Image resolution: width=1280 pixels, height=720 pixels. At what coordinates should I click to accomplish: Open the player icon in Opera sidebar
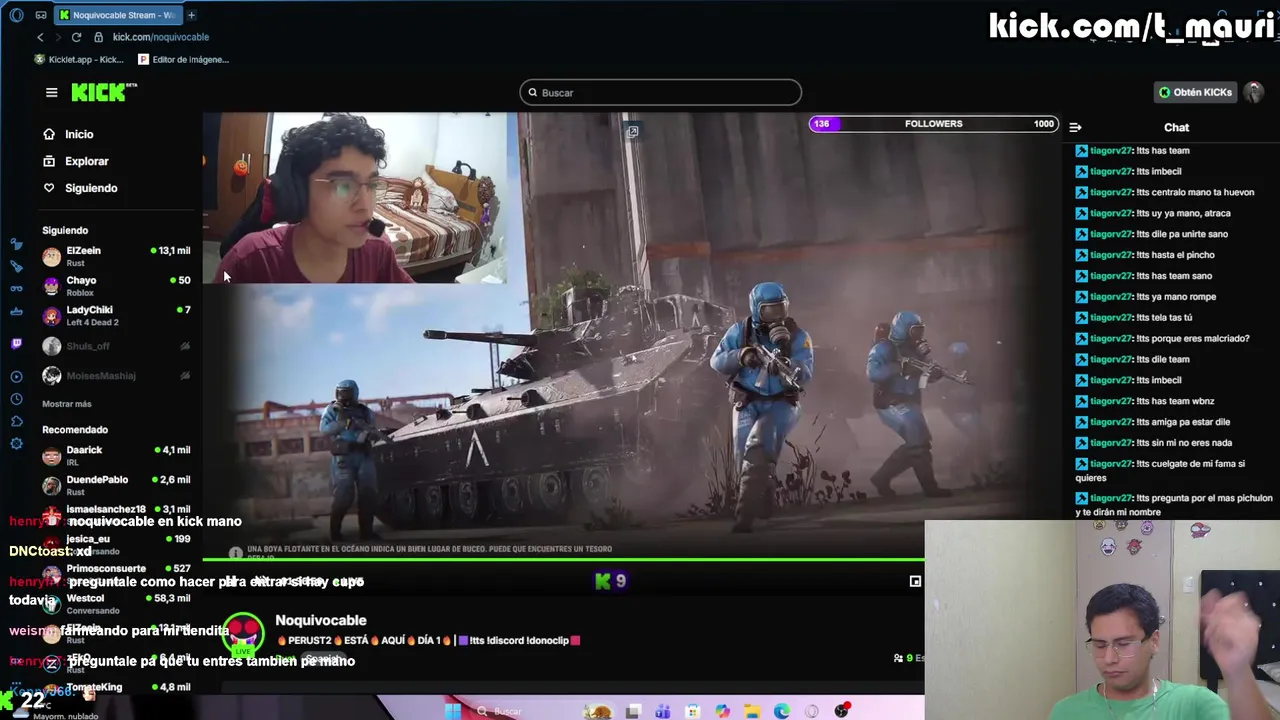pyautogui.click(x=16, y=377)
